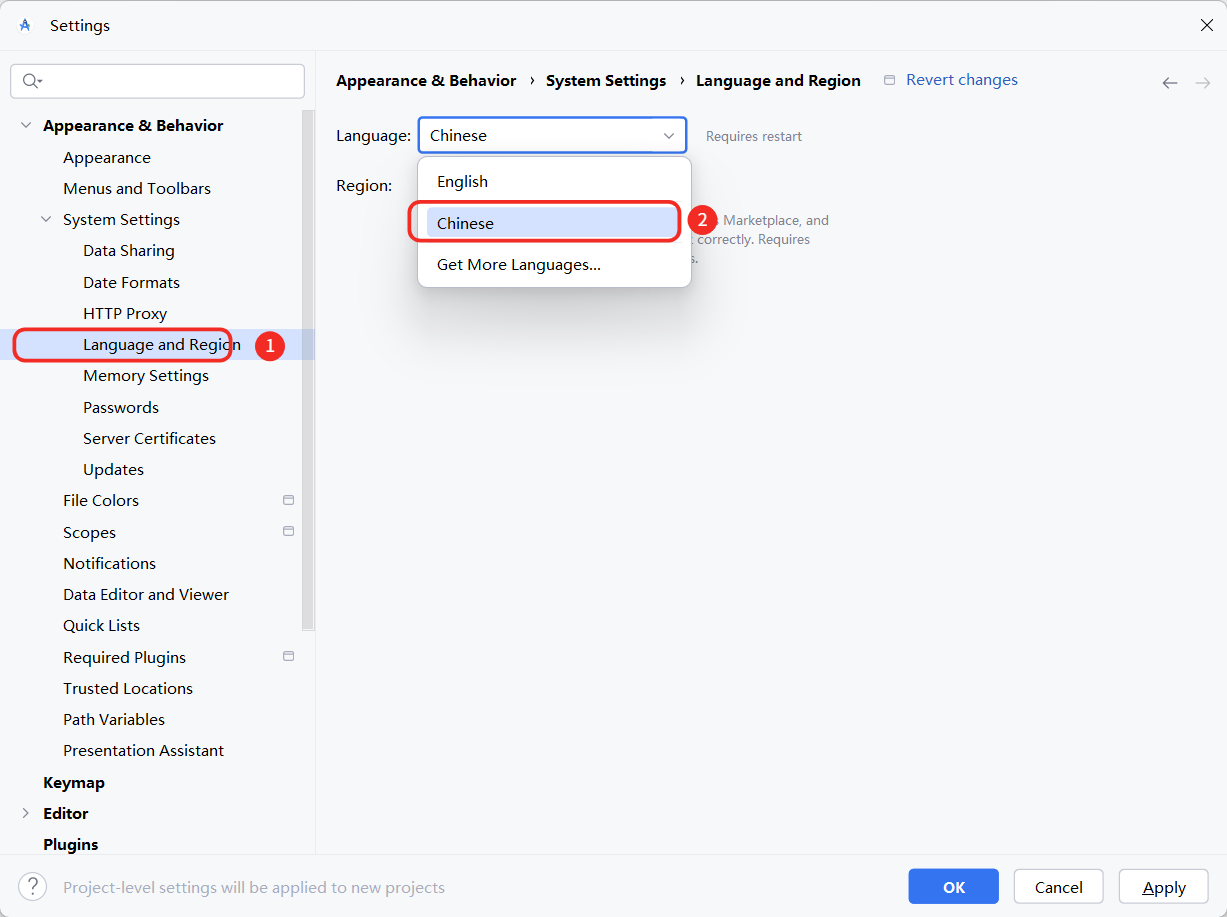Screen dimensions: 1227x917
Task: Select the HTTP Proxy tree item
Action: coord(127,313)
